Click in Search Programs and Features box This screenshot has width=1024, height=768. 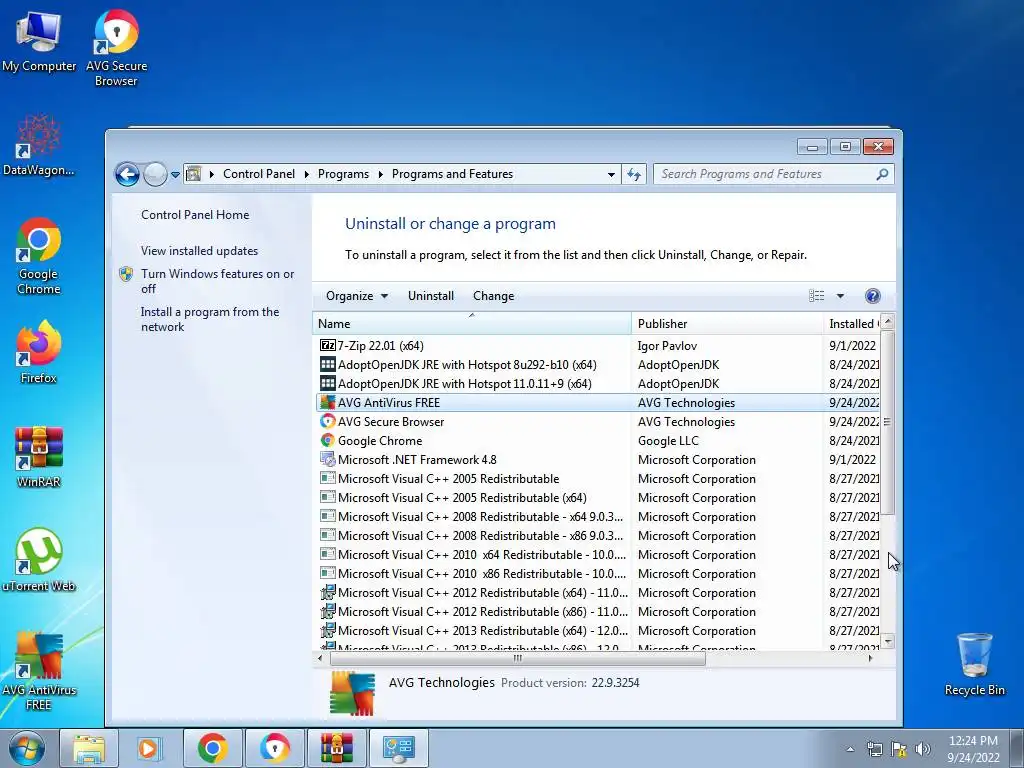pos(765,174)
